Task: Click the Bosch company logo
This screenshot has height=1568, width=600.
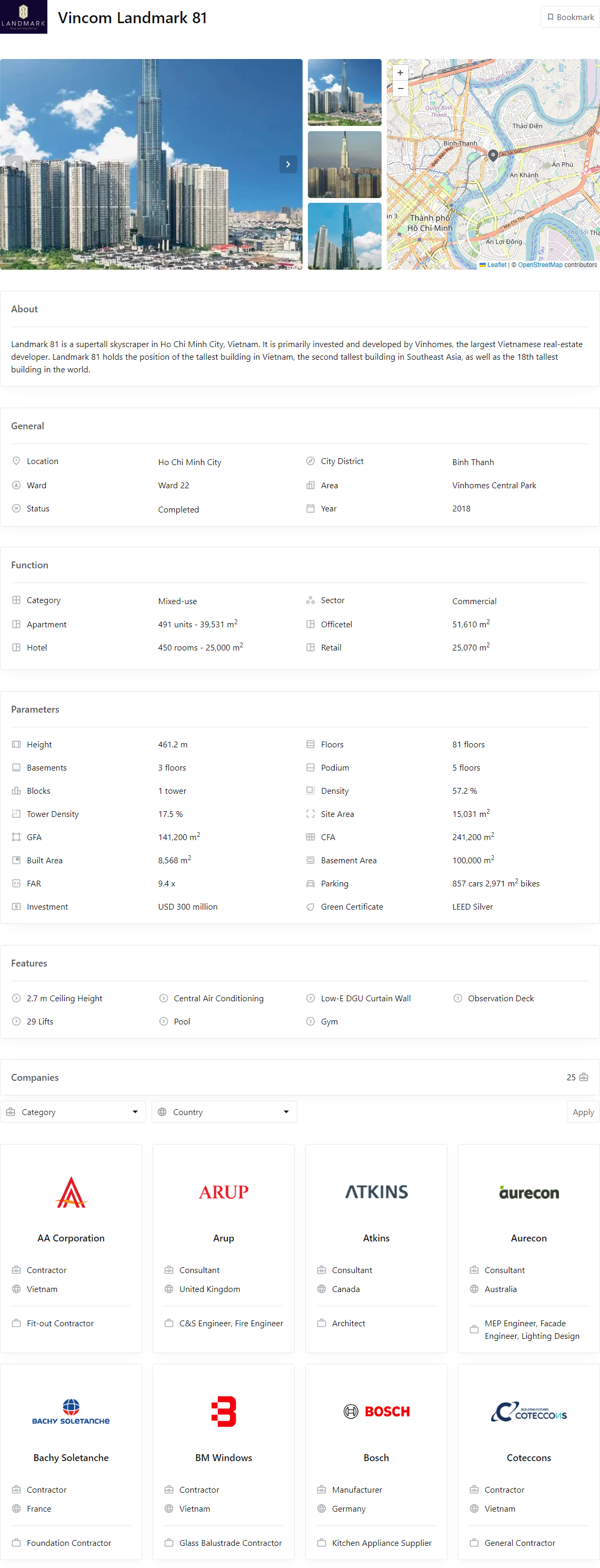Action: tap(376, 1411)
